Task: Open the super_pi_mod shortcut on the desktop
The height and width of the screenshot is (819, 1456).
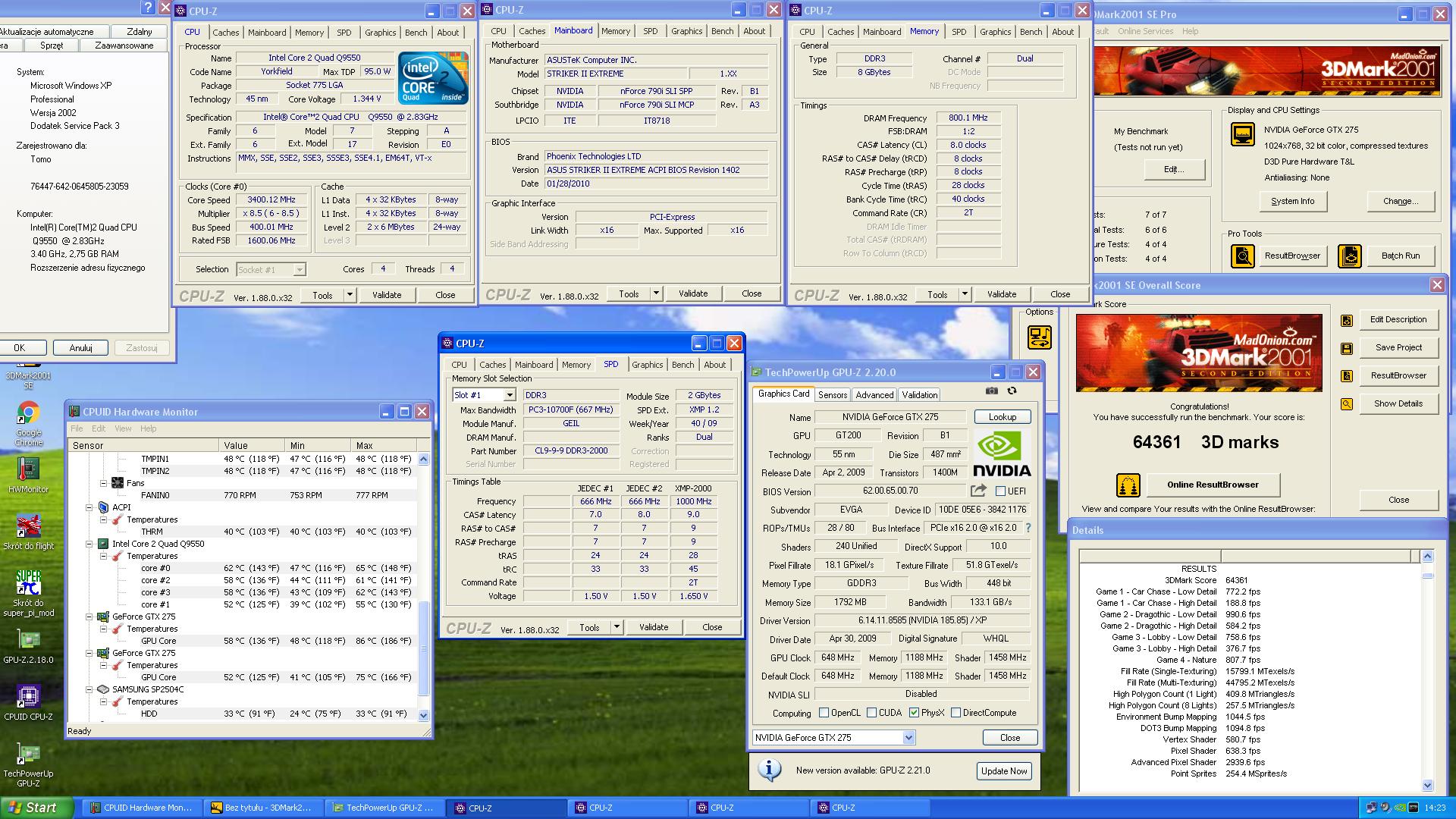Action: coord(28,593)
